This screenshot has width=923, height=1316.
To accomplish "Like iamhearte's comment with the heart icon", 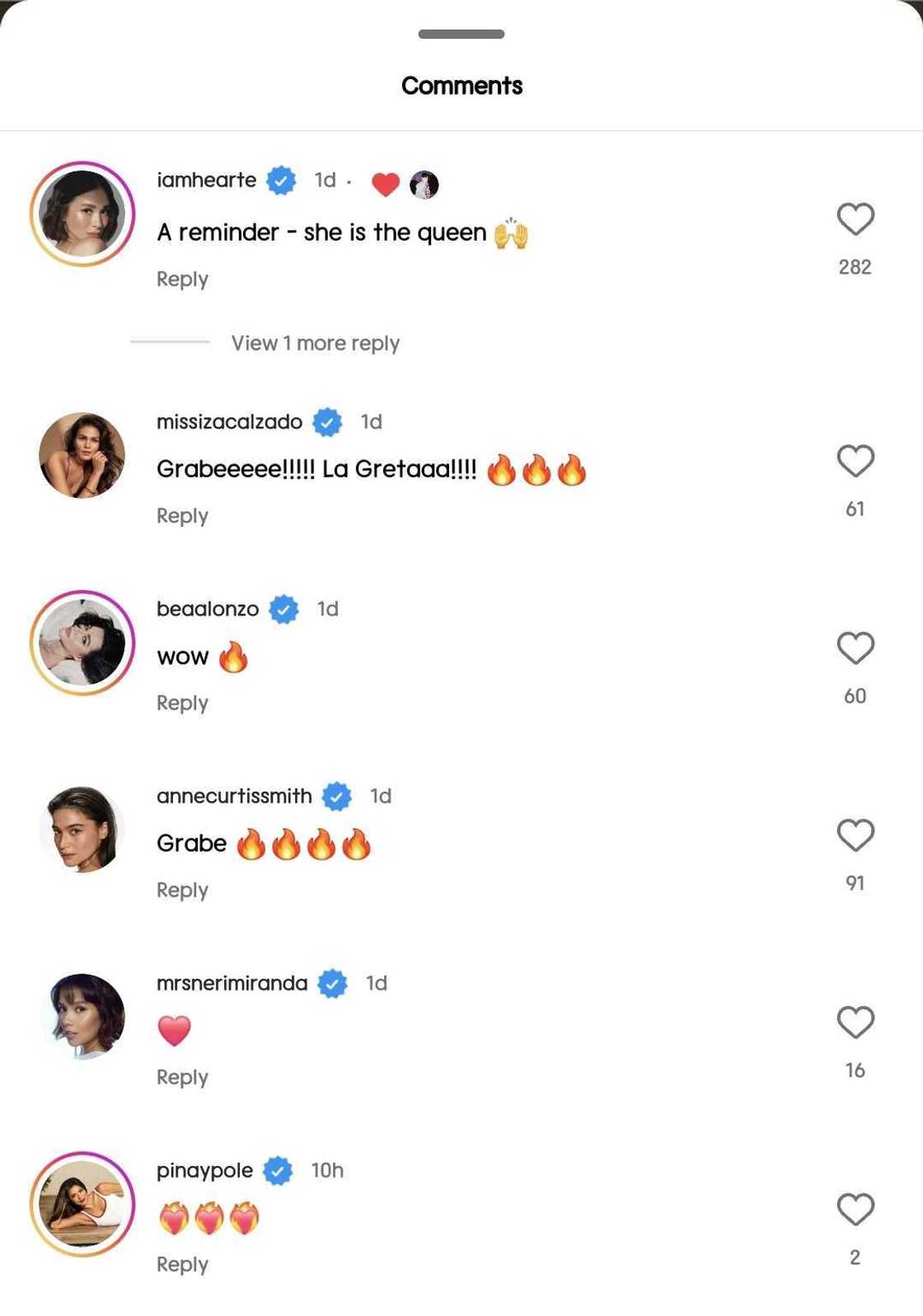I will (x=855, y=219).
